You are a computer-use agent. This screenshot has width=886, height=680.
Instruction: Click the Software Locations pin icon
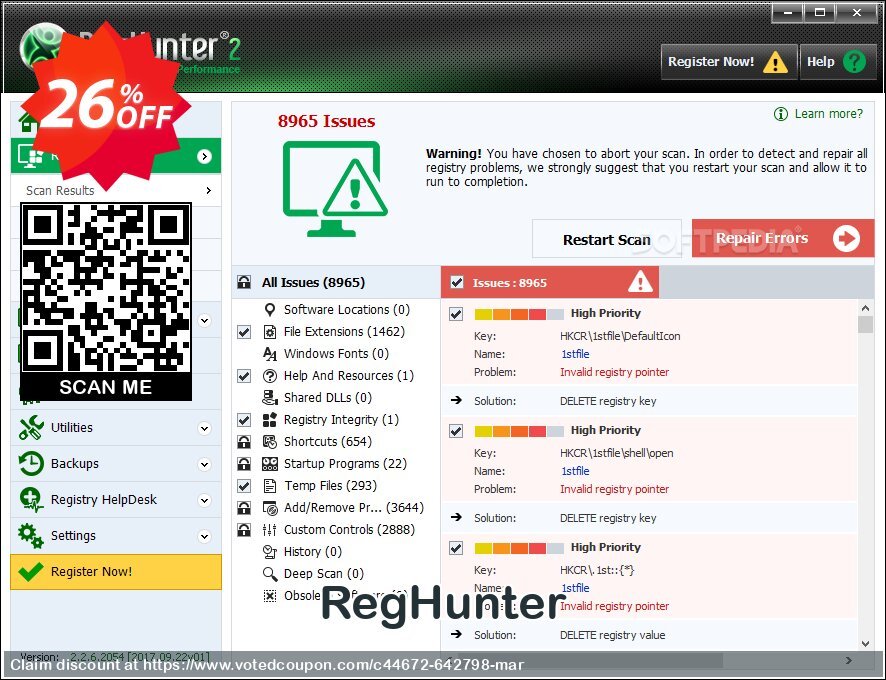tap(270, 310)
